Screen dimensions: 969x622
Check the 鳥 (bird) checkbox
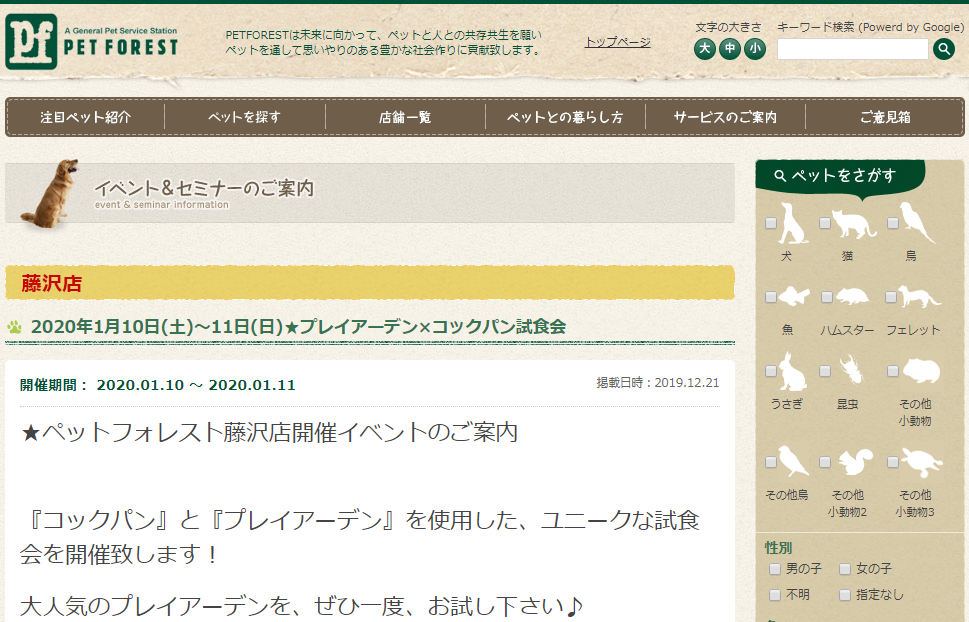coord(893,223)
